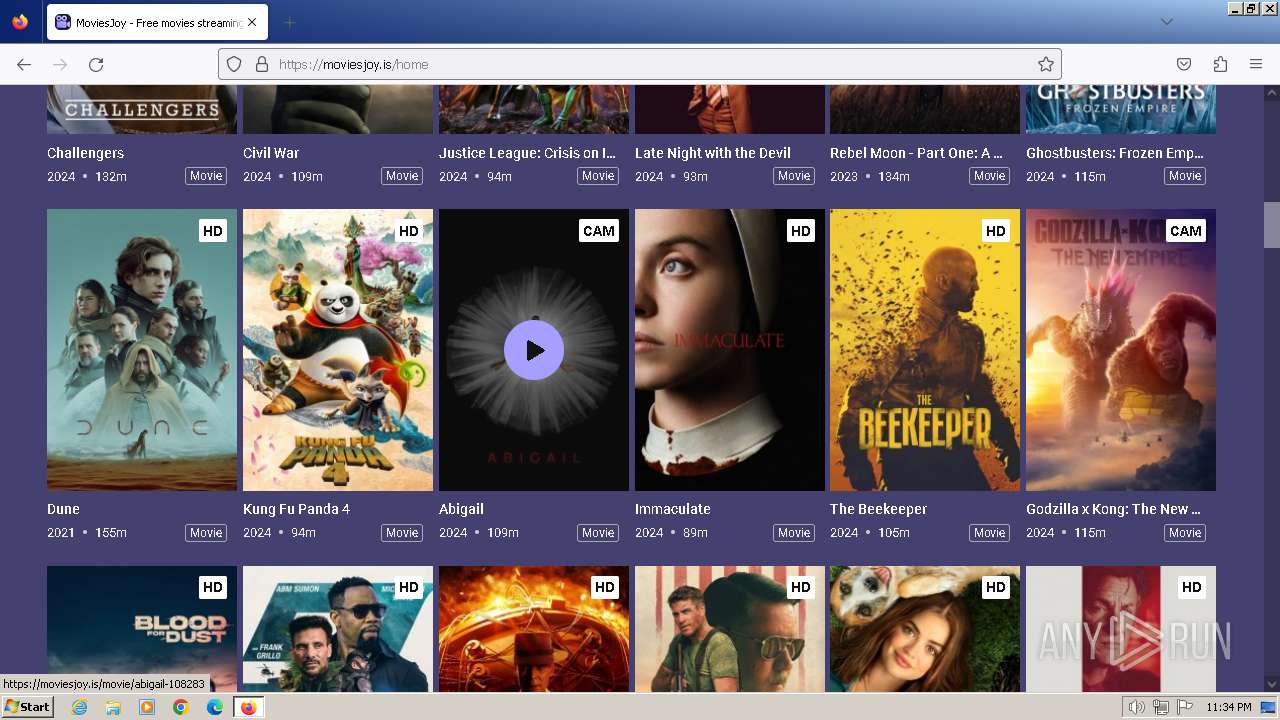Click the HD badge on Dune poster
This screenshot has width=1280, height=720.
coord(213,231)
